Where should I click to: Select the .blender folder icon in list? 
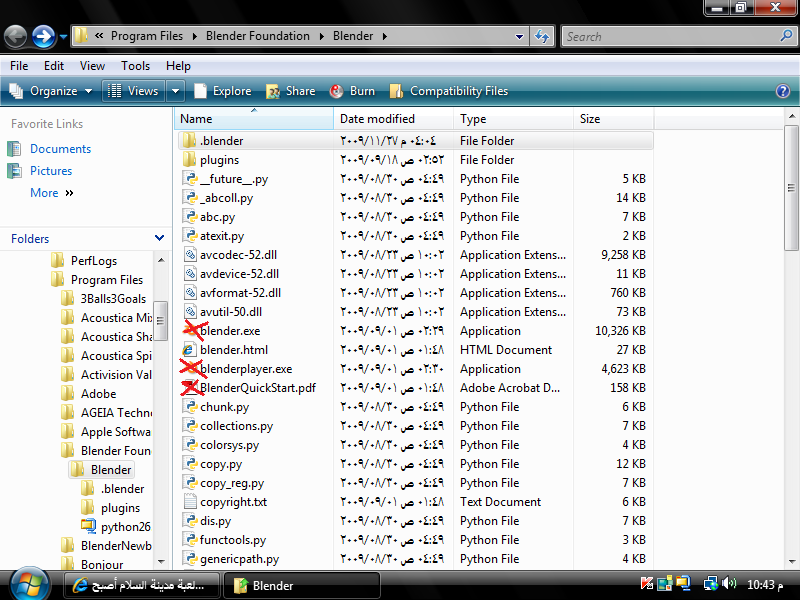click(x=189, y=140)
